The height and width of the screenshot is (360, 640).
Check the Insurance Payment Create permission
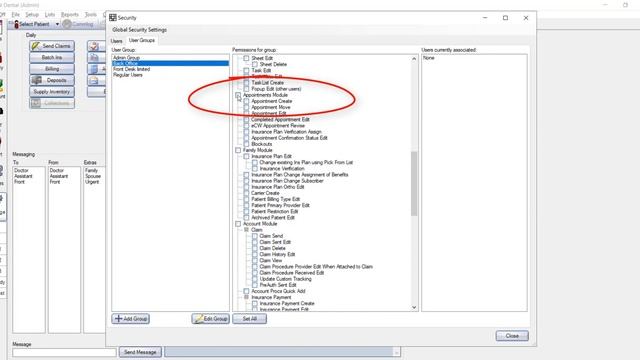(255, 303)
